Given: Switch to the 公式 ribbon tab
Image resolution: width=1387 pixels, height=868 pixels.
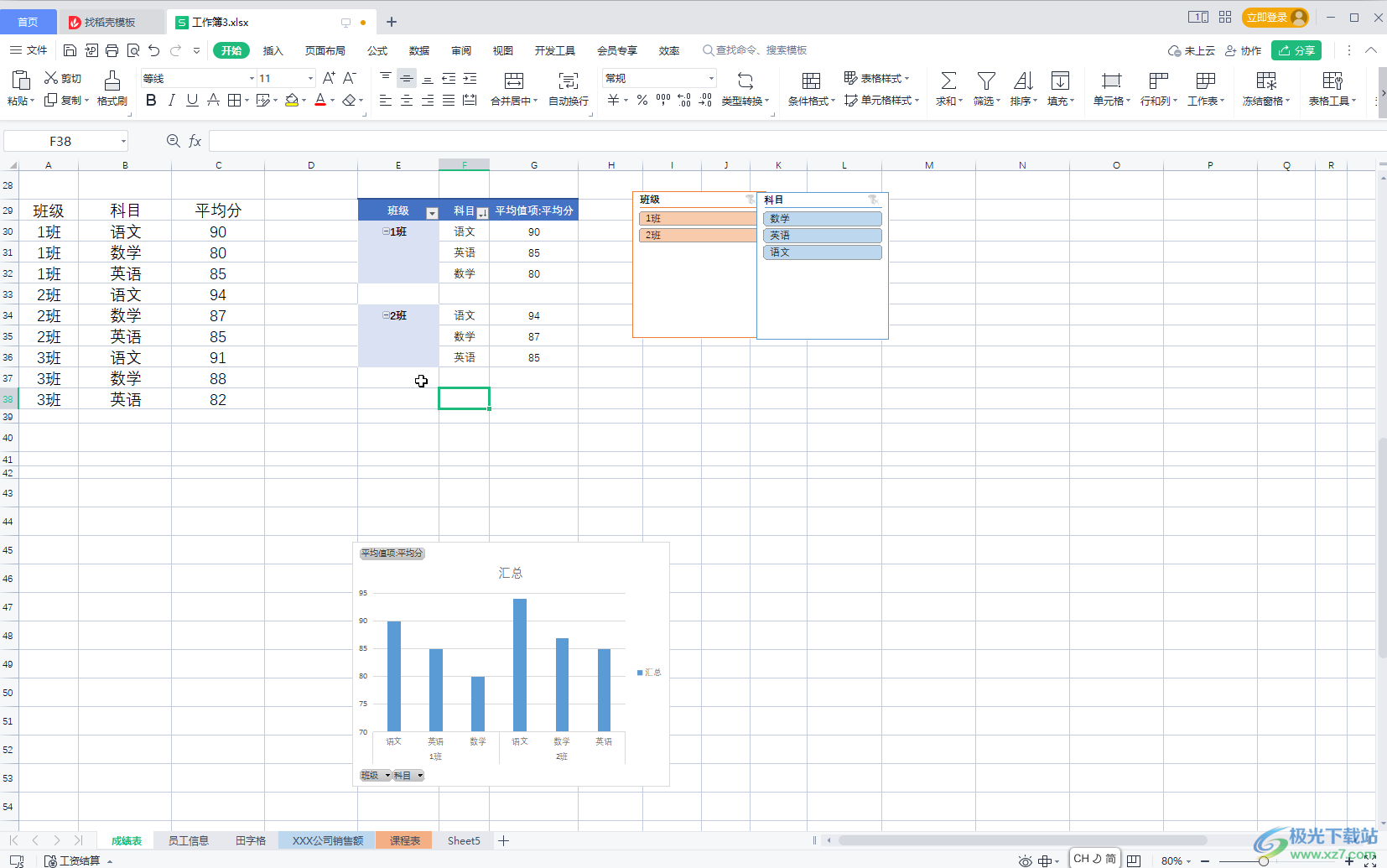Looking at the screenshot, I should [x=377, y=50].
